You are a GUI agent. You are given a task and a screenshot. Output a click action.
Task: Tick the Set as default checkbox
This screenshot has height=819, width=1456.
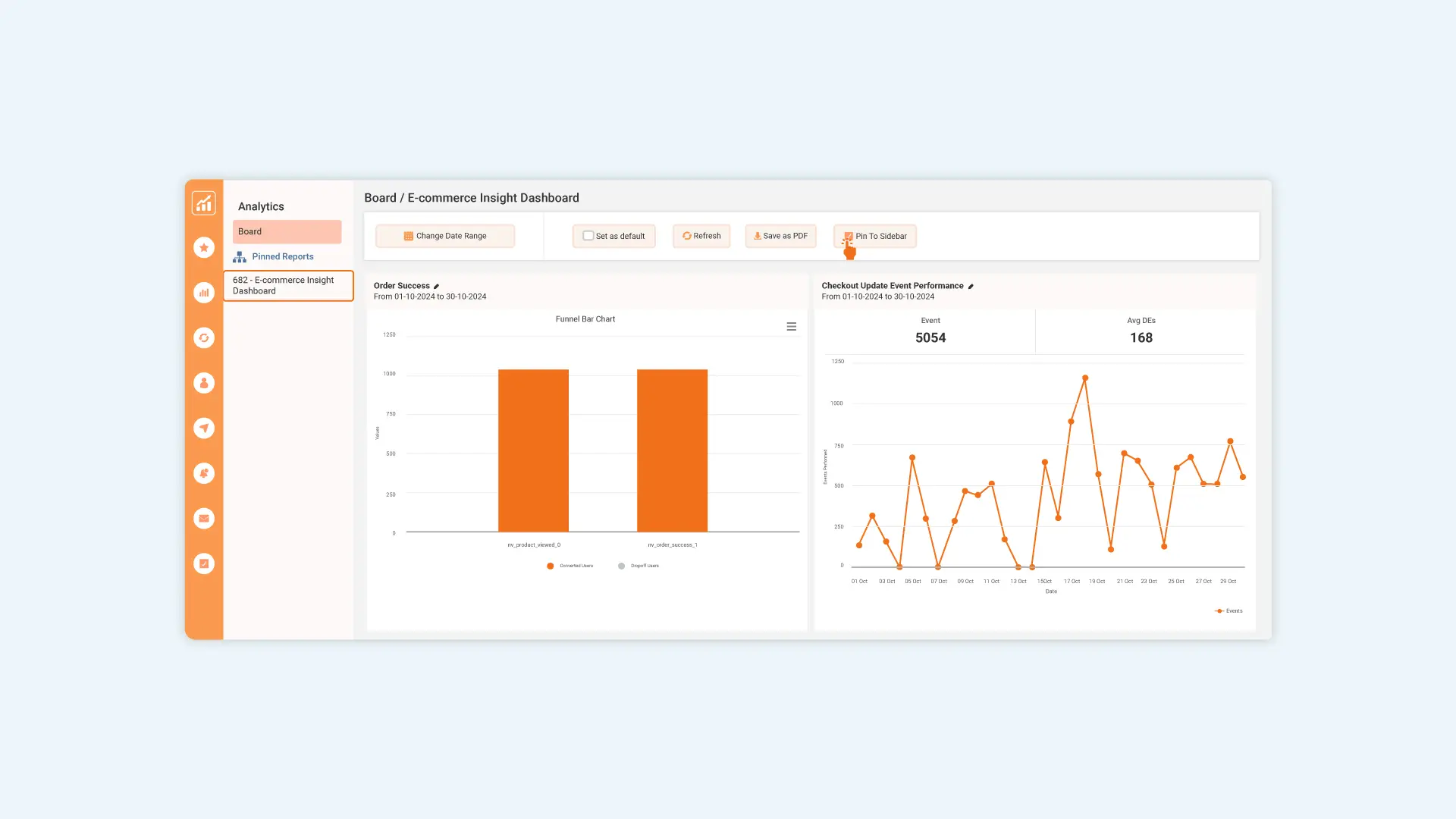tap(588, 236)
